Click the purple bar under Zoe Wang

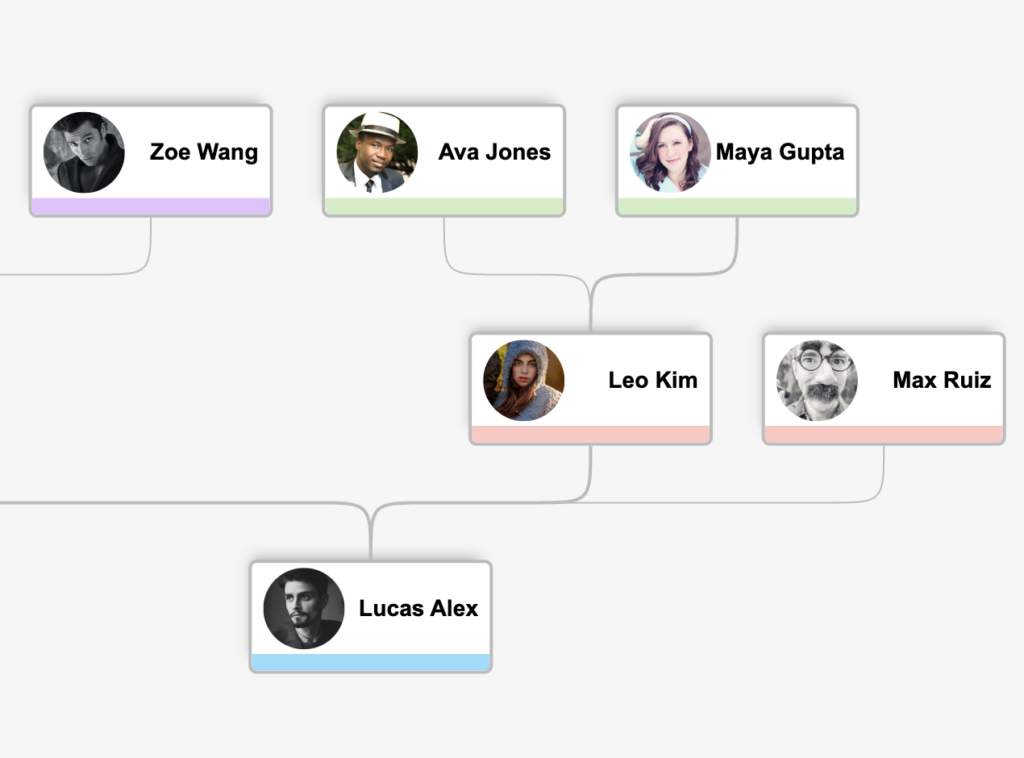click(151, 206)
